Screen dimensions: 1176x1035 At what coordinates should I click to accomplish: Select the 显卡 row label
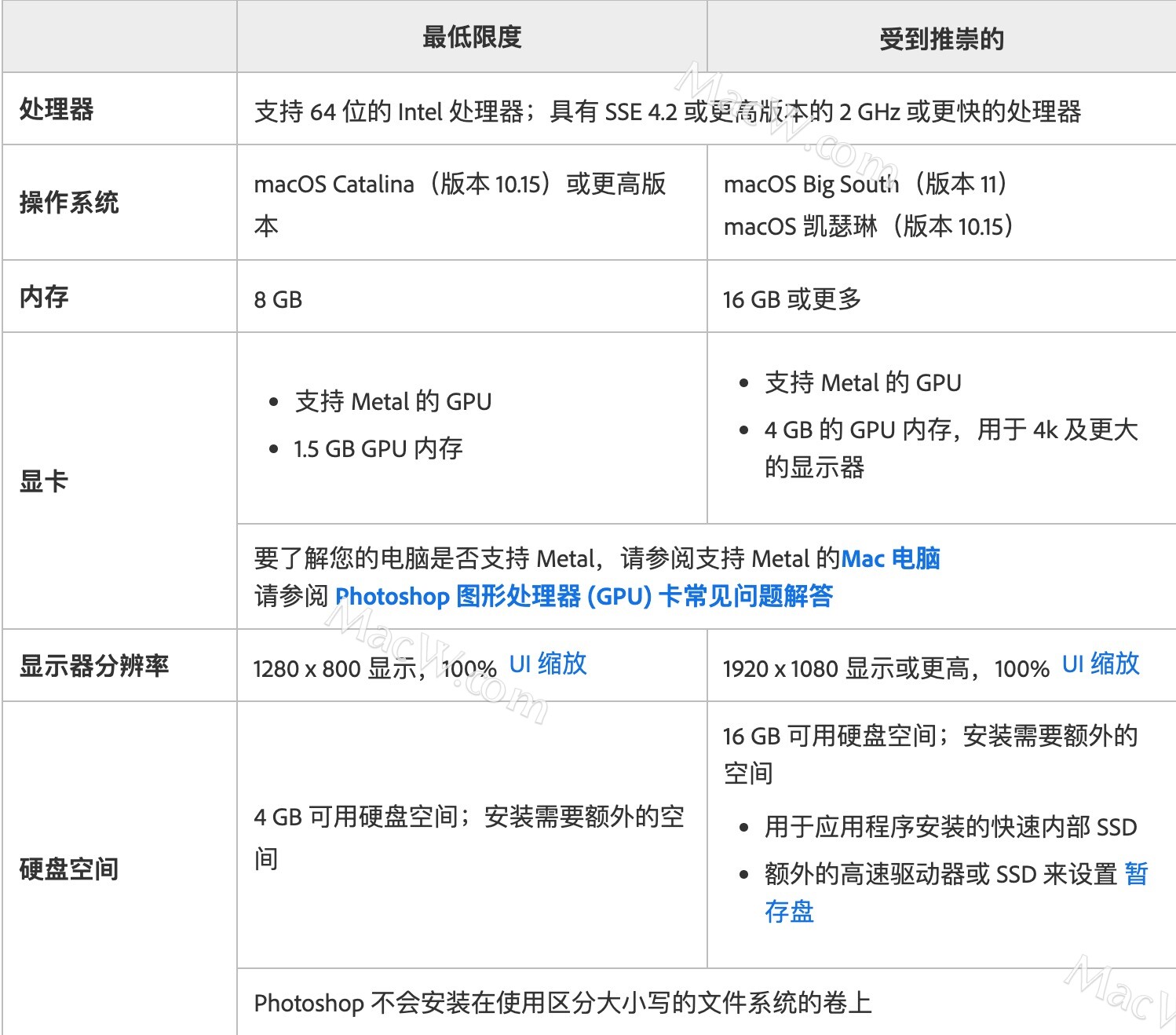[44, 481]
